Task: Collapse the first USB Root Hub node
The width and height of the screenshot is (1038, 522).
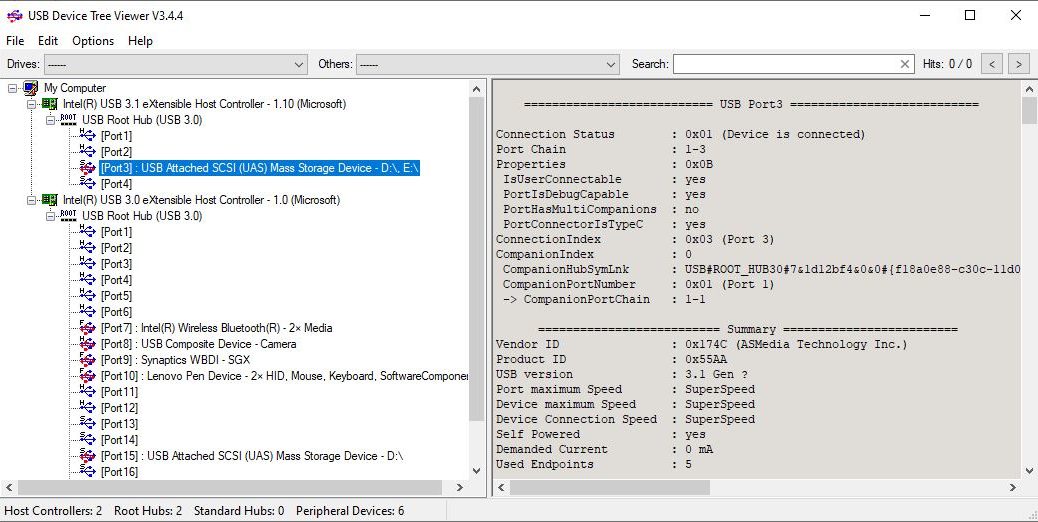Action: pos(50,120)
